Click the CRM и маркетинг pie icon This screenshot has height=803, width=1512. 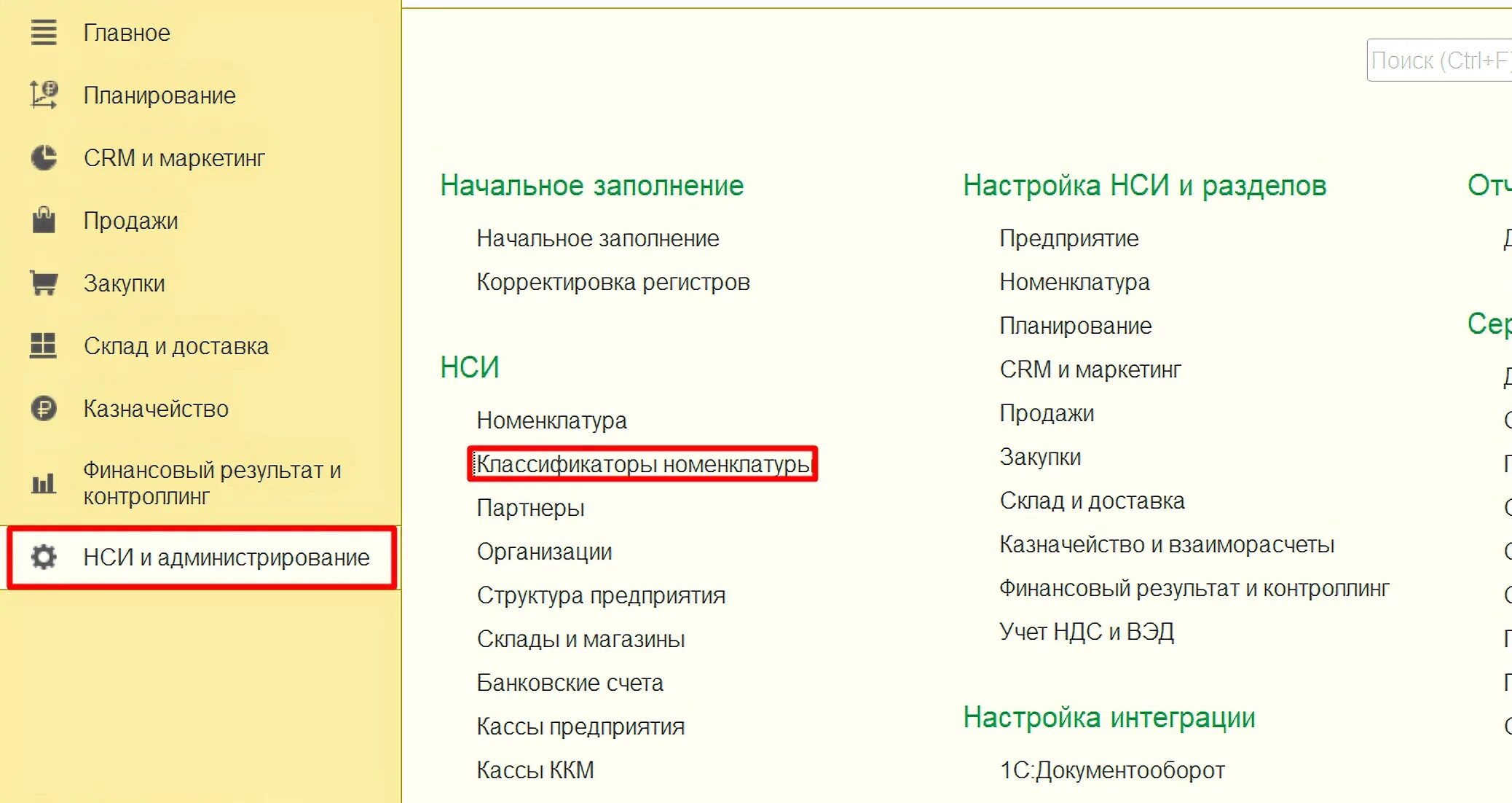click(44, 158)
